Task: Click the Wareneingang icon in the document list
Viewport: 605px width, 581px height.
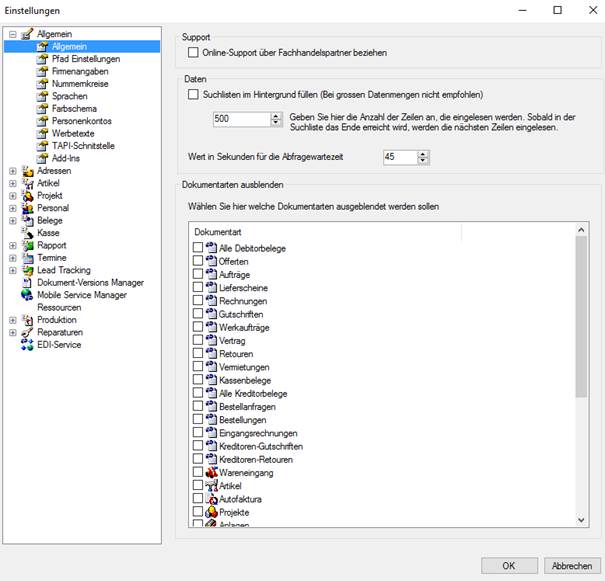Action: point(211,473)
